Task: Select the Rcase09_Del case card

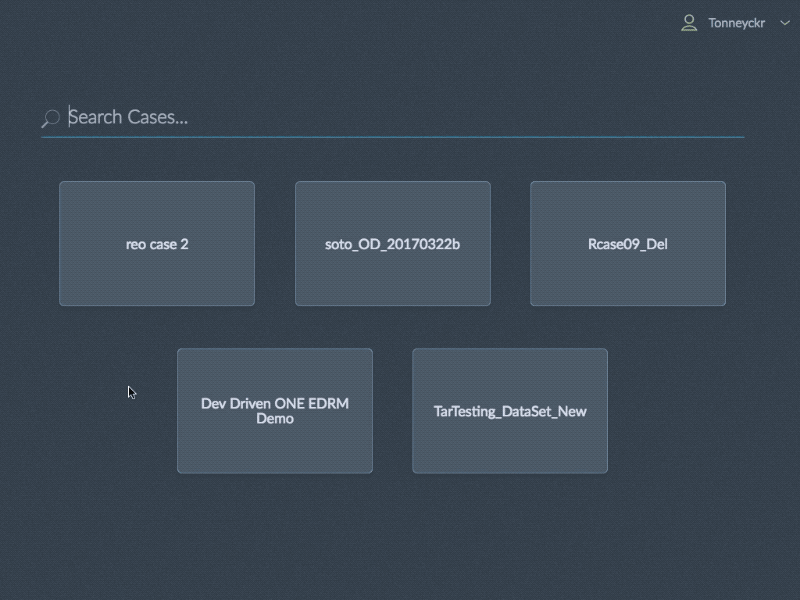Action: click(628, 244)
